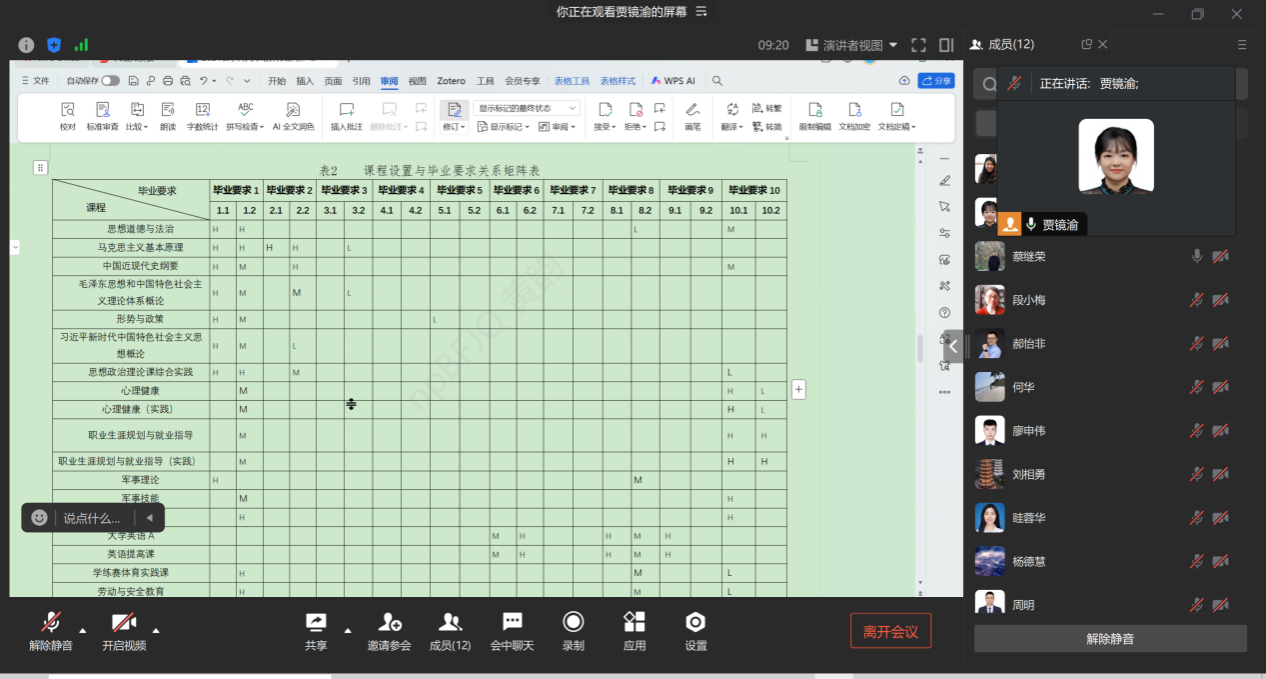Viewport: 1266px width, 679px height.
Task: Click 解除静音 button under member list
Action: (x=1110, y=639)
